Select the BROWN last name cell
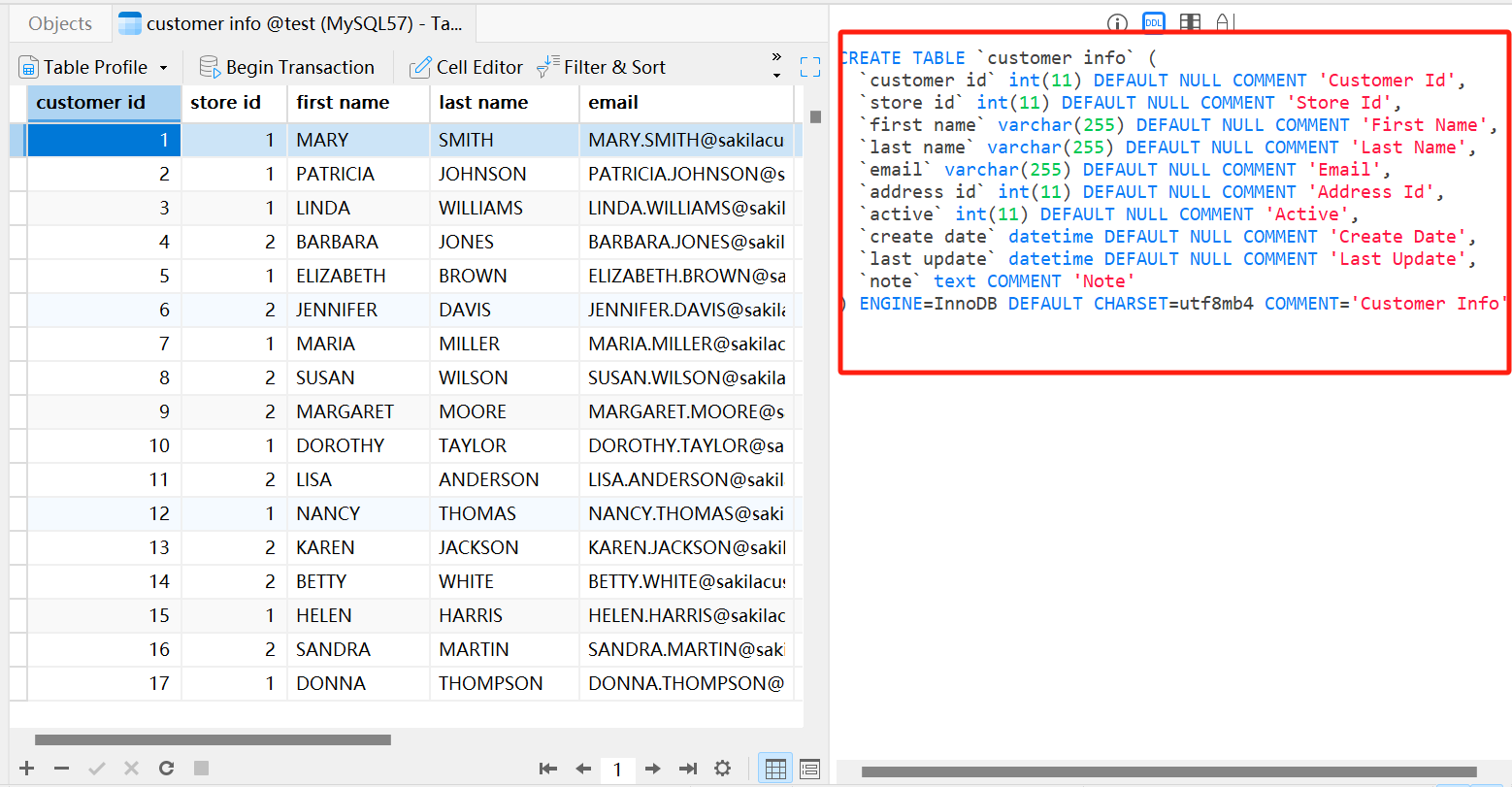 coord(505,276)
